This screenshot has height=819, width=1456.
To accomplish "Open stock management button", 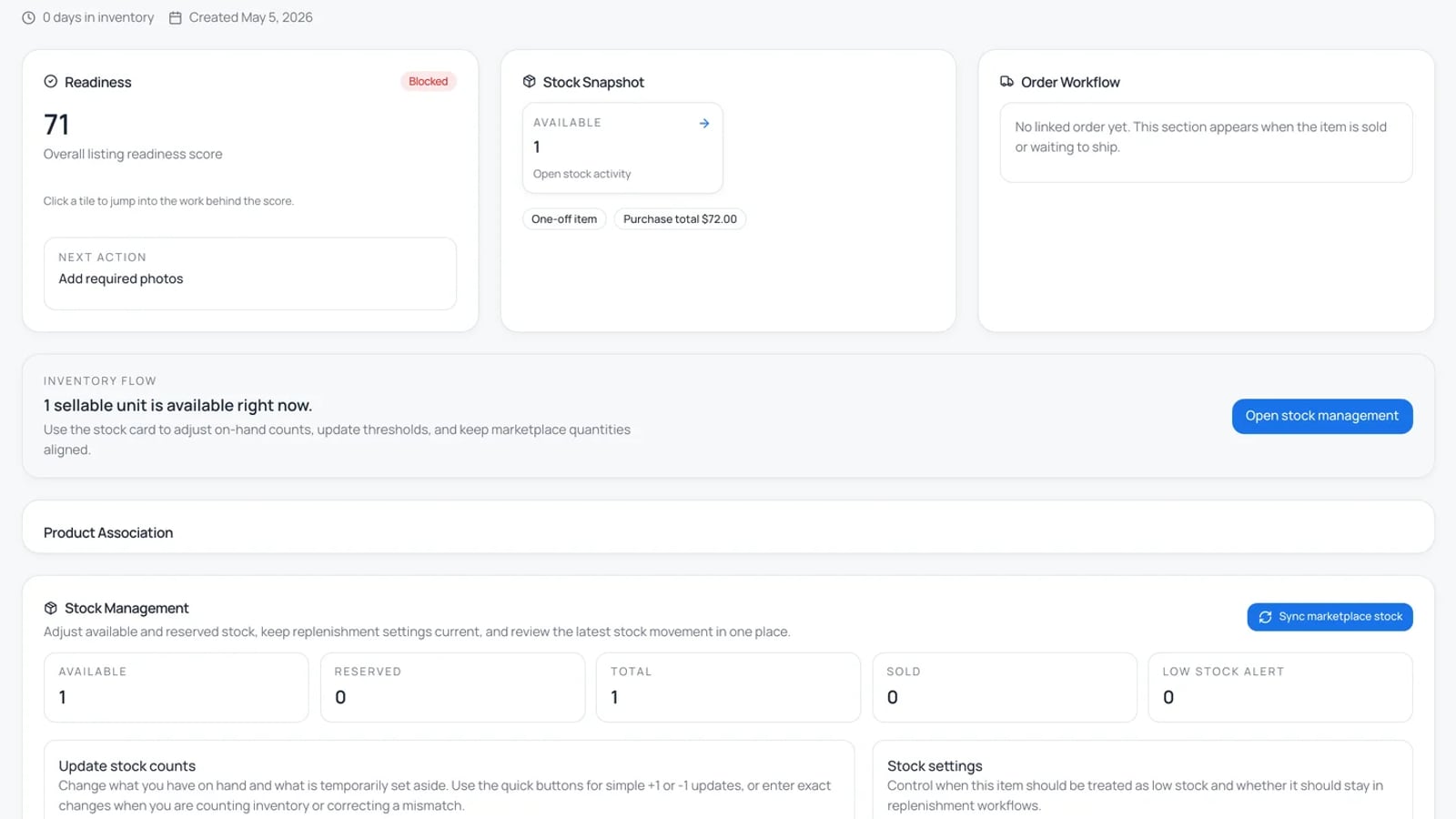I will coord(1322,416).
